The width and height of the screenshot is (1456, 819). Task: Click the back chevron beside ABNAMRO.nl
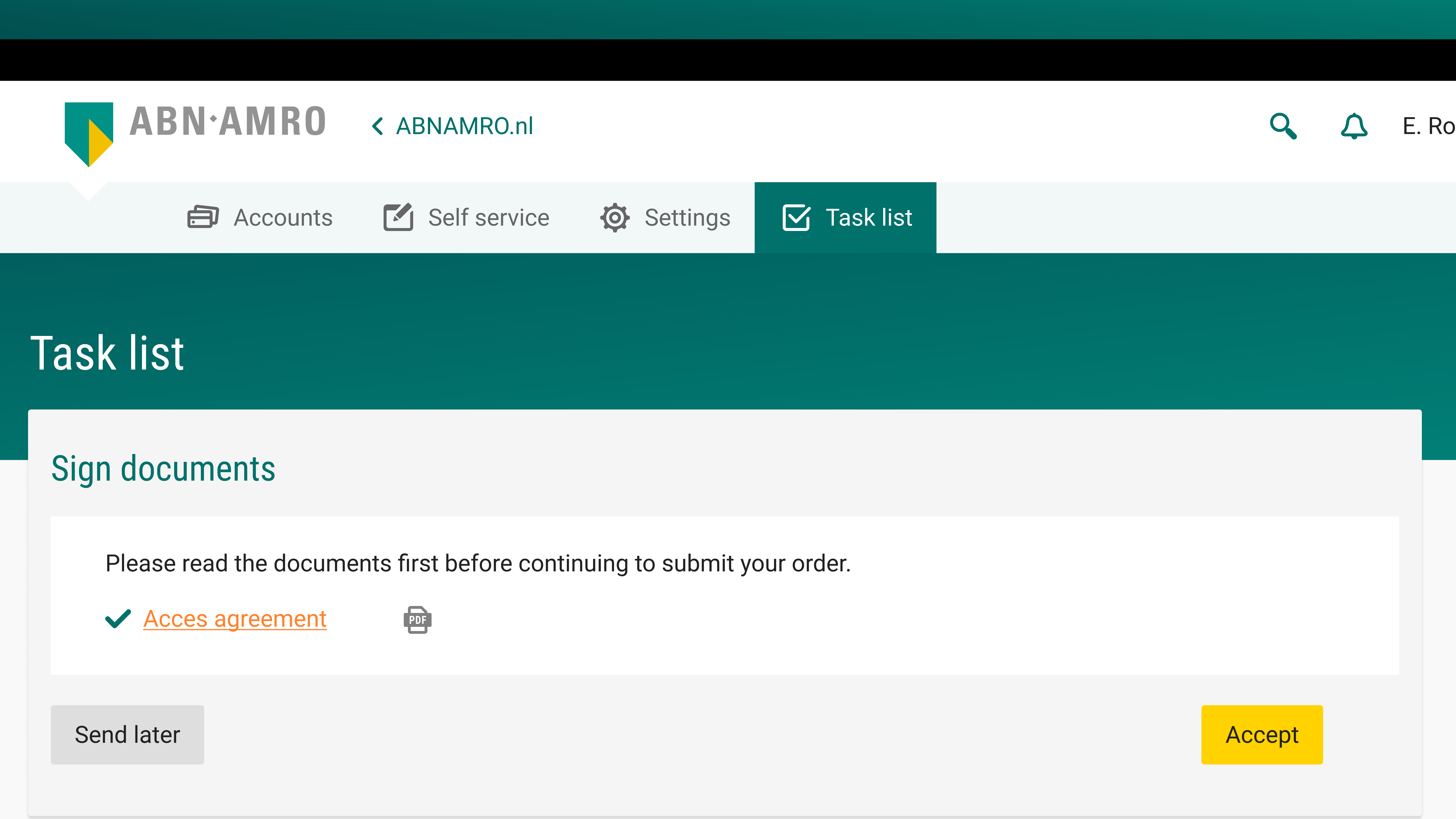378,126
